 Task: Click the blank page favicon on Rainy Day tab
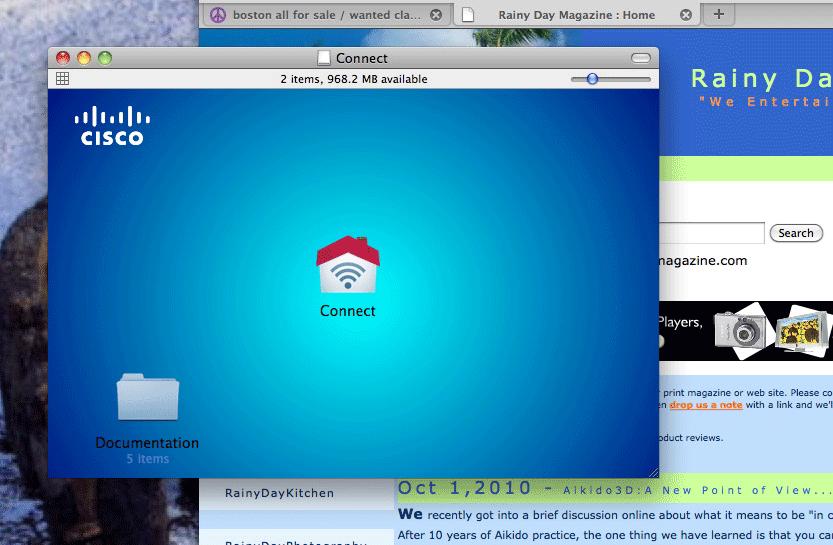tap(468, 15)
